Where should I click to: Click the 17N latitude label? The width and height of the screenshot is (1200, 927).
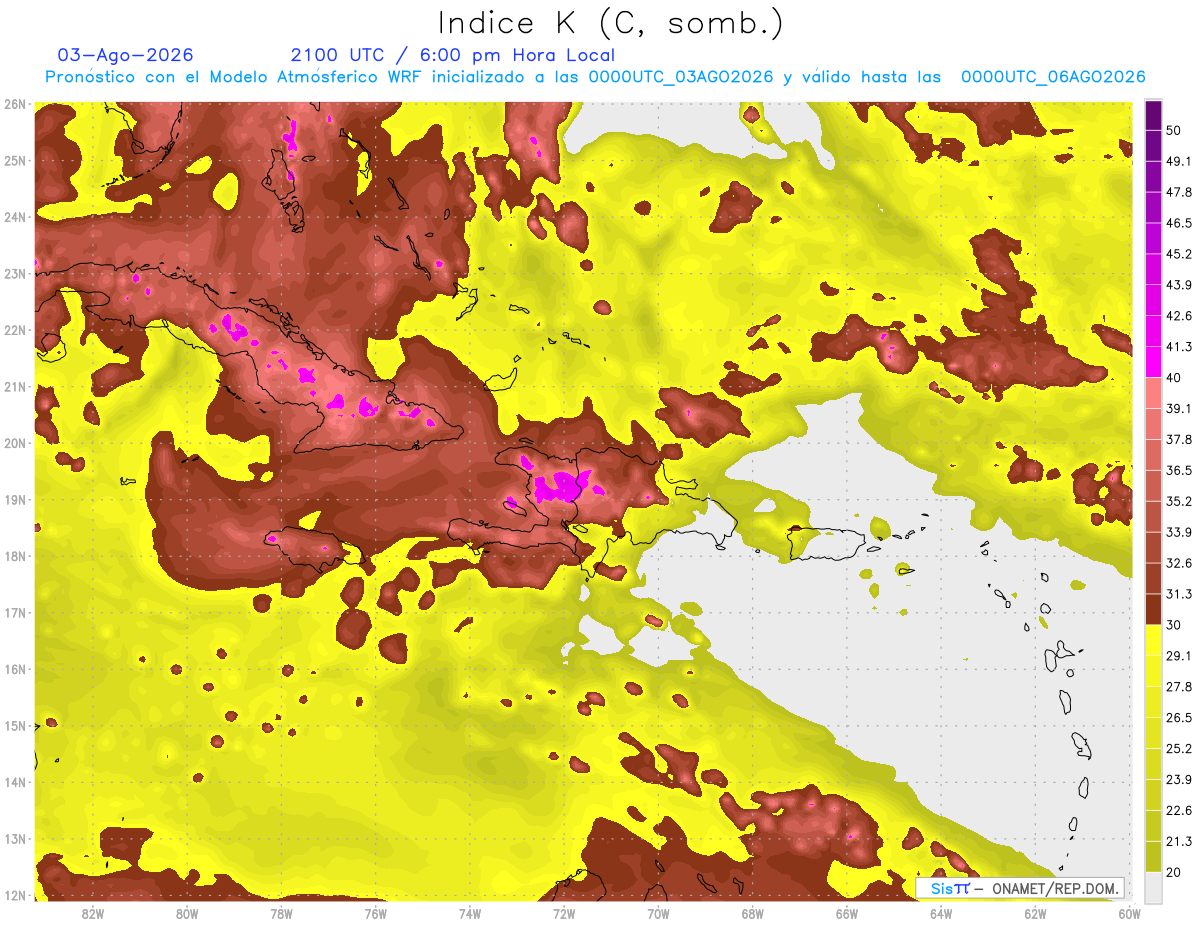pos(15,613)
